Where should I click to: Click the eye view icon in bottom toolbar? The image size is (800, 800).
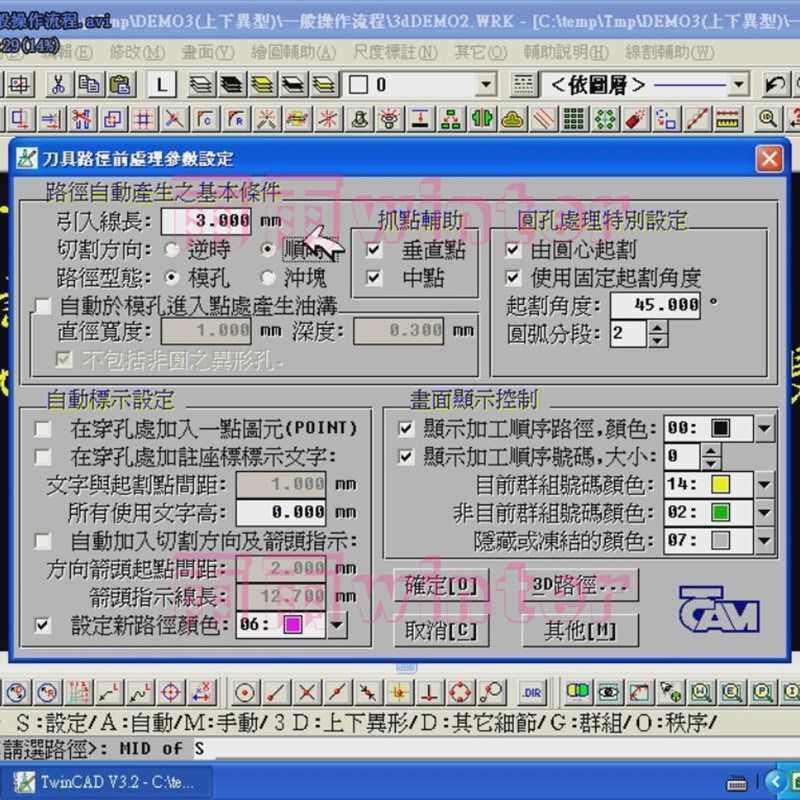608,693
